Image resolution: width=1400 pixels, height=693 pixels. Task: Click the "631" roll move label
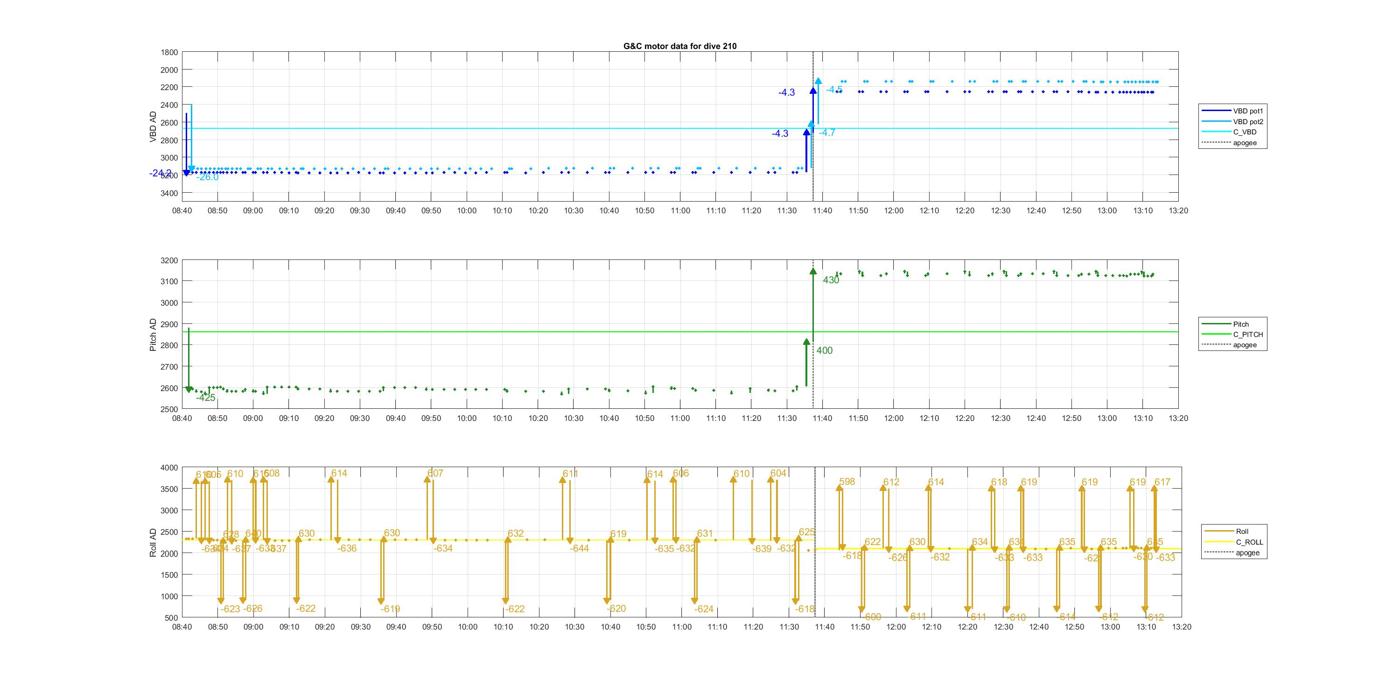pos(705,534)
